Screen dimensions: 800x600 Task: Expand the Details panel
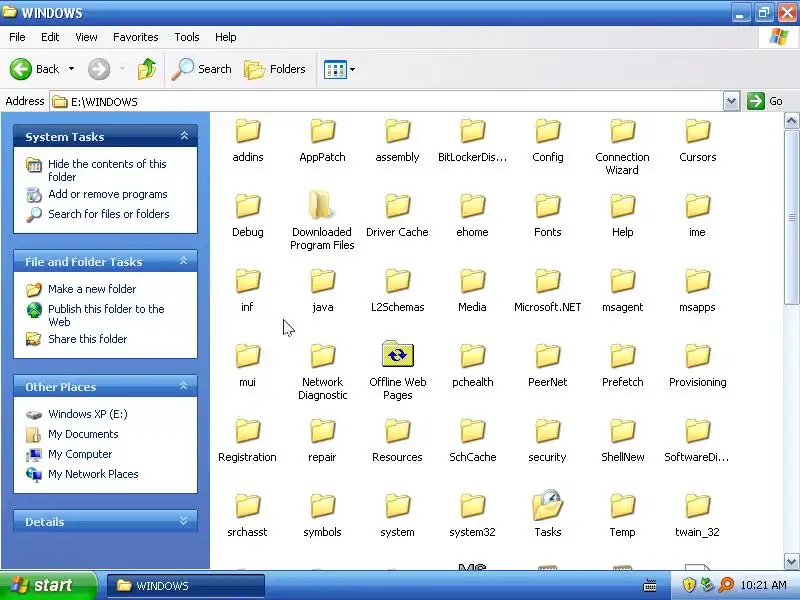click(184, 521)
